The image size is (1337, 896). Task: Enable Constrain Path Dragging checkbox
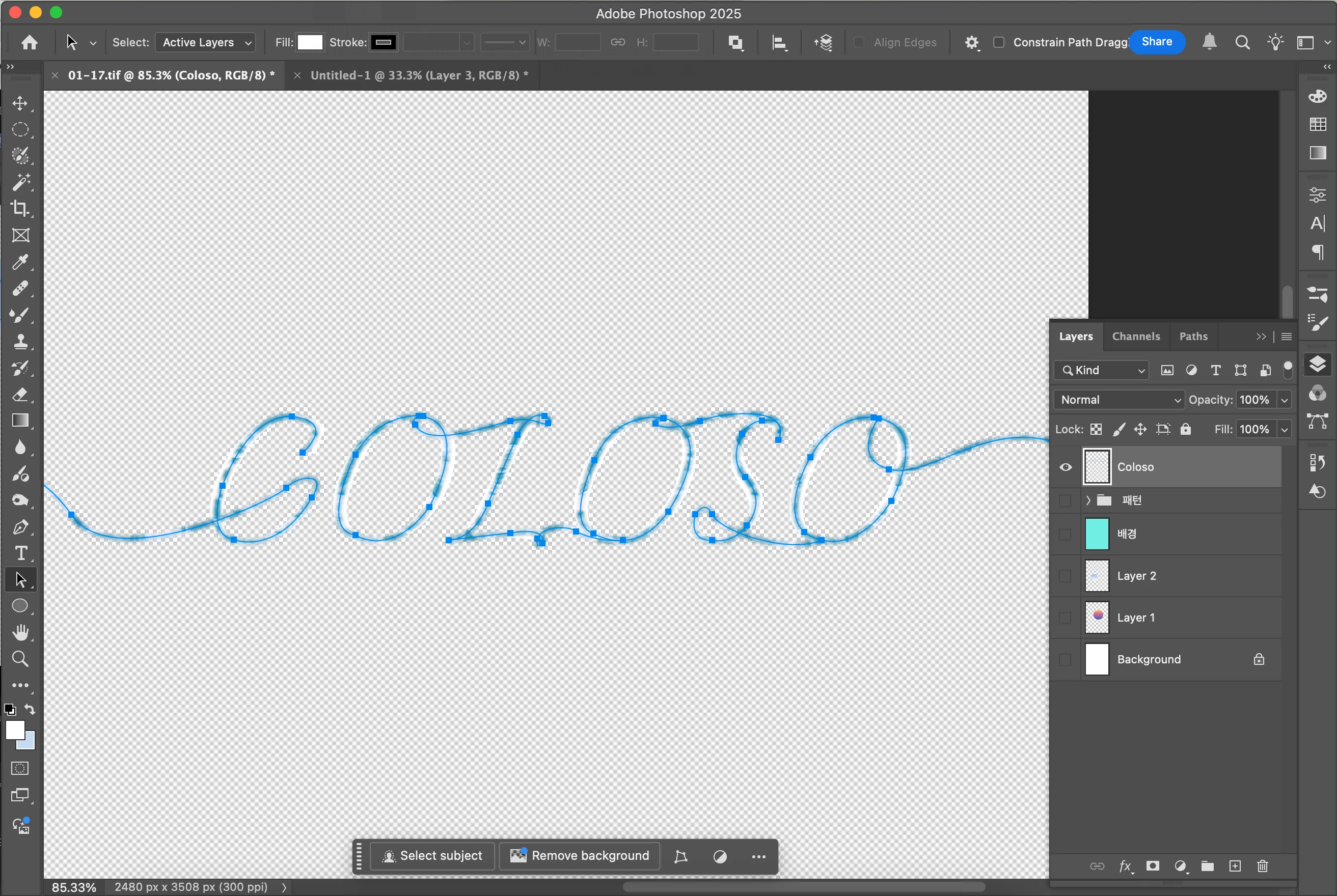999,42
